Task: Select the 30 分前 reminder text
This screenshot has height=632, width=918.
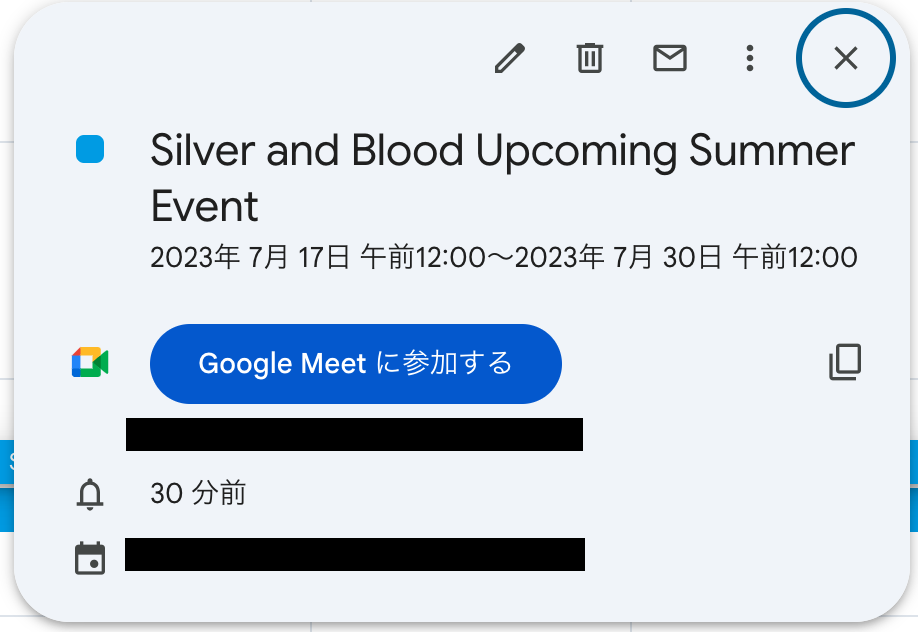Action: coord(198,494)
